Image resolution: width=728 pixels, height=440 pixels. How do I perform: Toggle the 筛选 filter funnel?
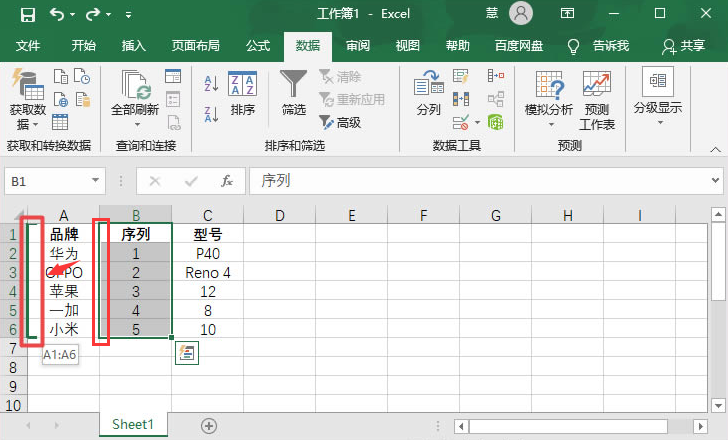293,93
